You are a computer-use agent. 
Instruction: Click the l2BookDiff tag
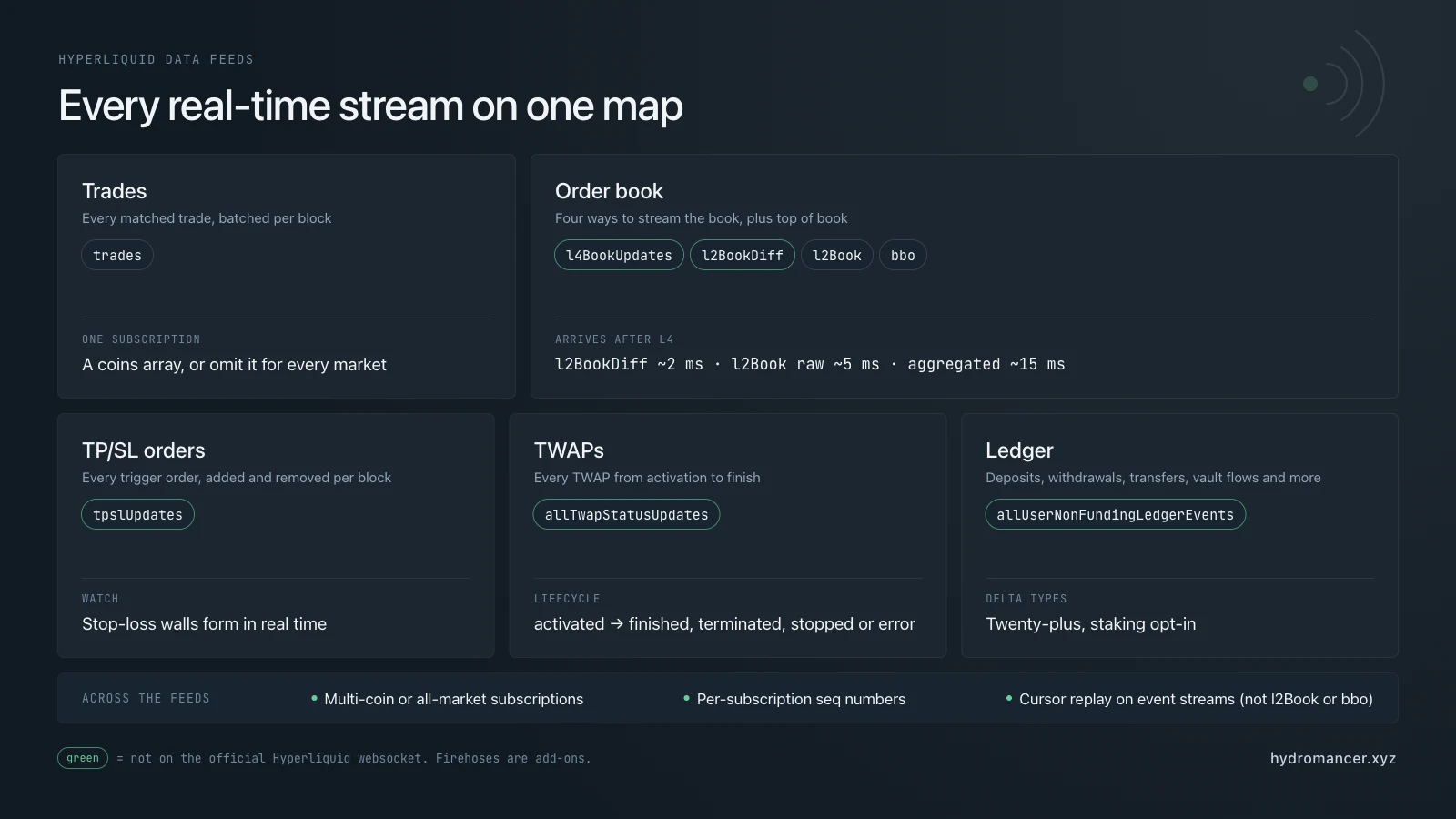point(743,256)
